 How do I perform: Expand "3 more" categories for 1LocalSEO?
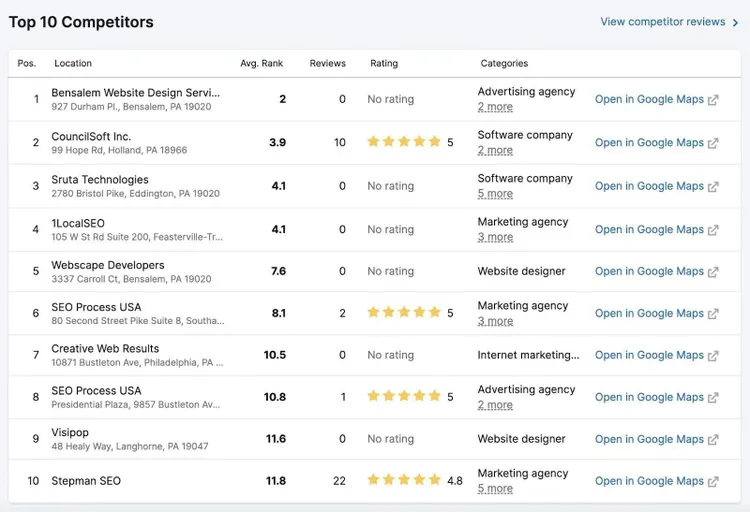coord(495,237)
